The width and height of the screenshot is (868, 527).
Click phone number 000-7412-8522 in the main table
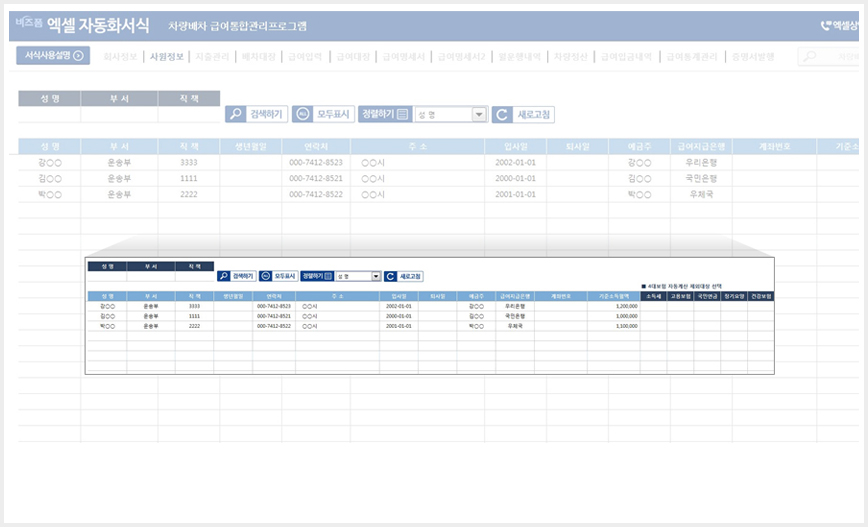[x=316, y=194]
